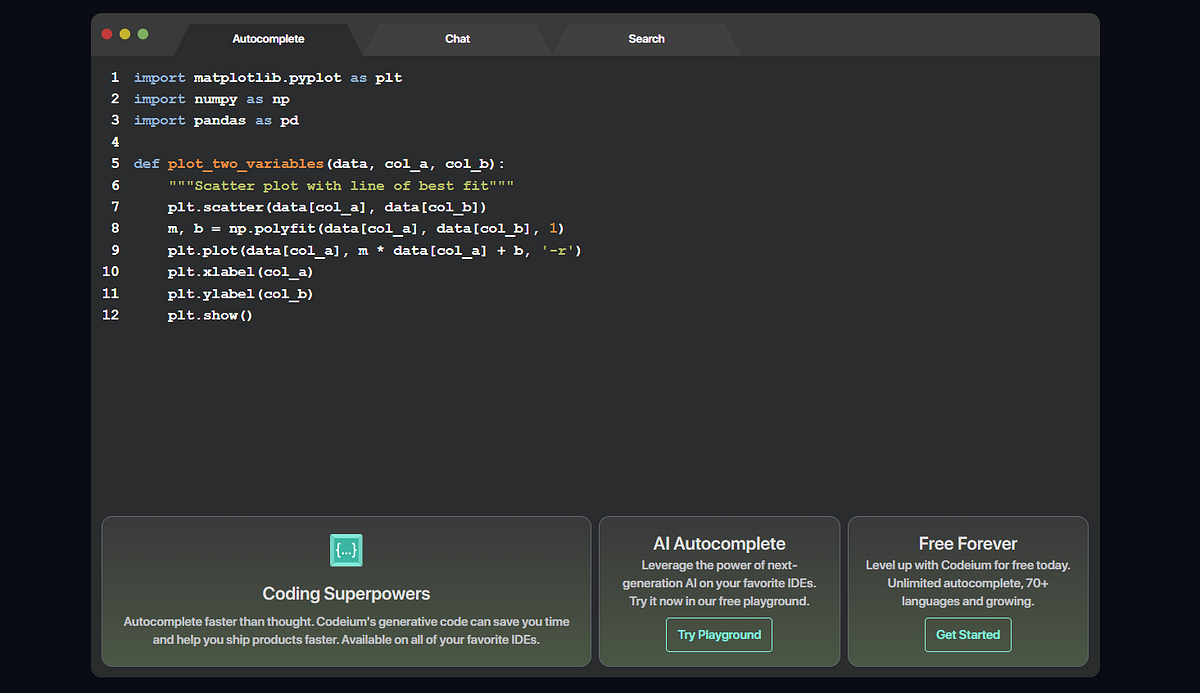Click the red traffic light circle
1200x693 pixels.
pos(106,33)
